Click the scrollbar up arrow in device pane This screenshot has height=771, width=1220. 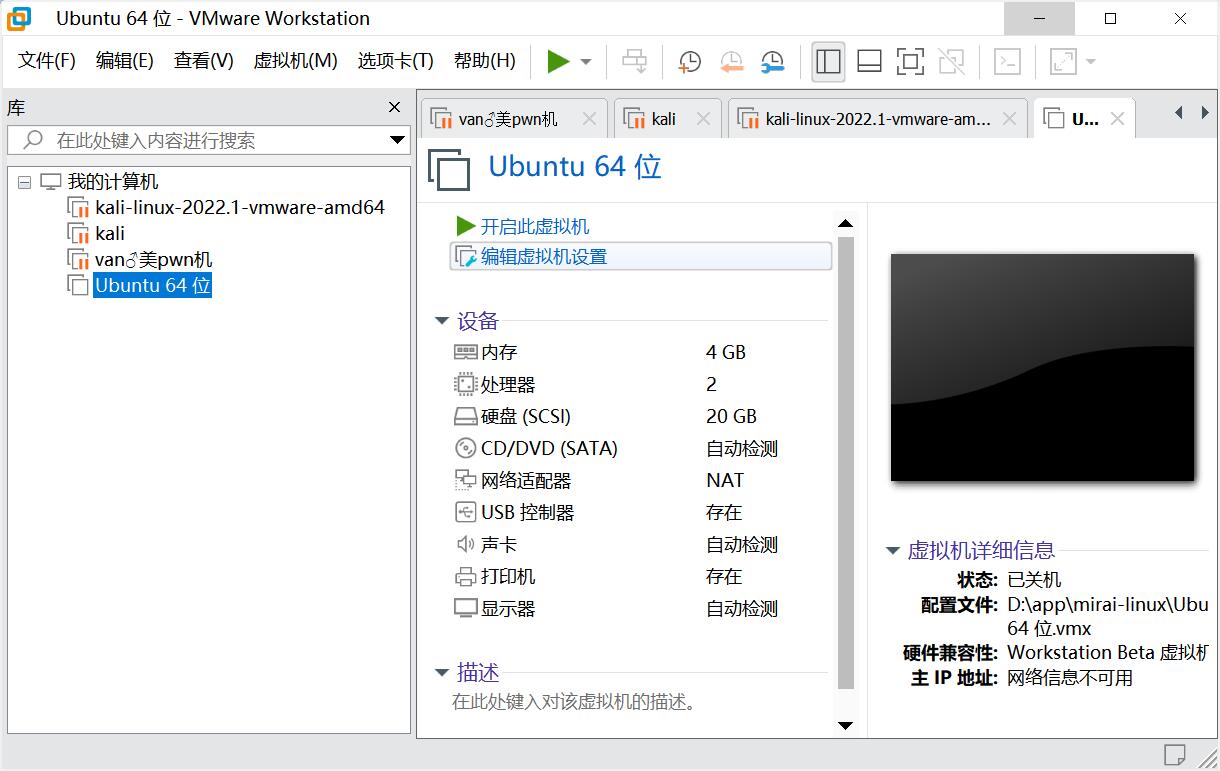coord(845,223)
